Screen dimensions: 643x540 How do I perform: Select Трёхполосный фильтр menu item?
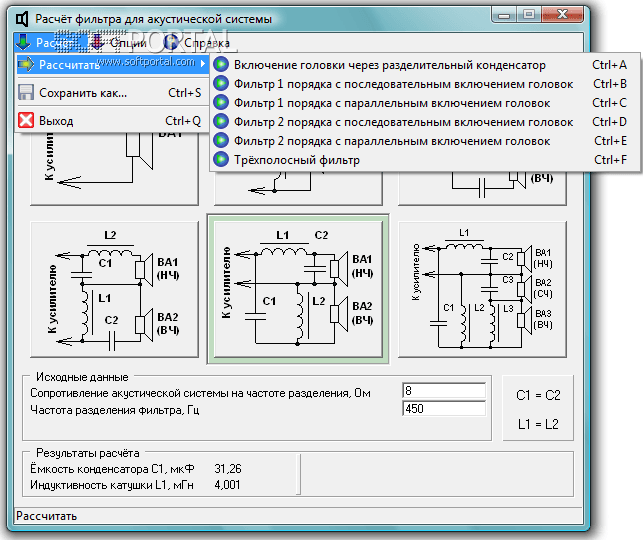click(x=425, y=159)
